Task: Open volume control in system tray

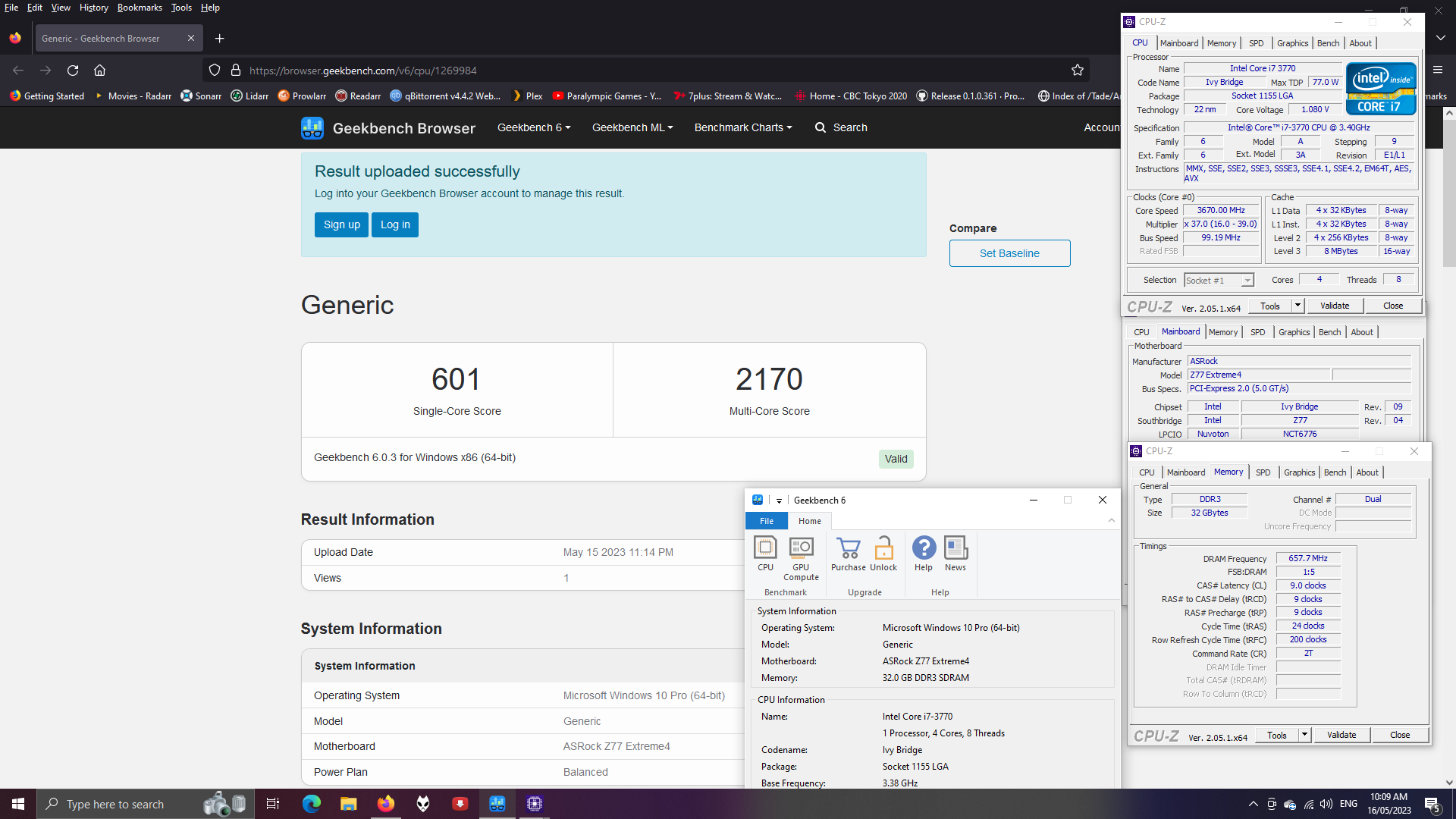Action: coord(1326,804)
